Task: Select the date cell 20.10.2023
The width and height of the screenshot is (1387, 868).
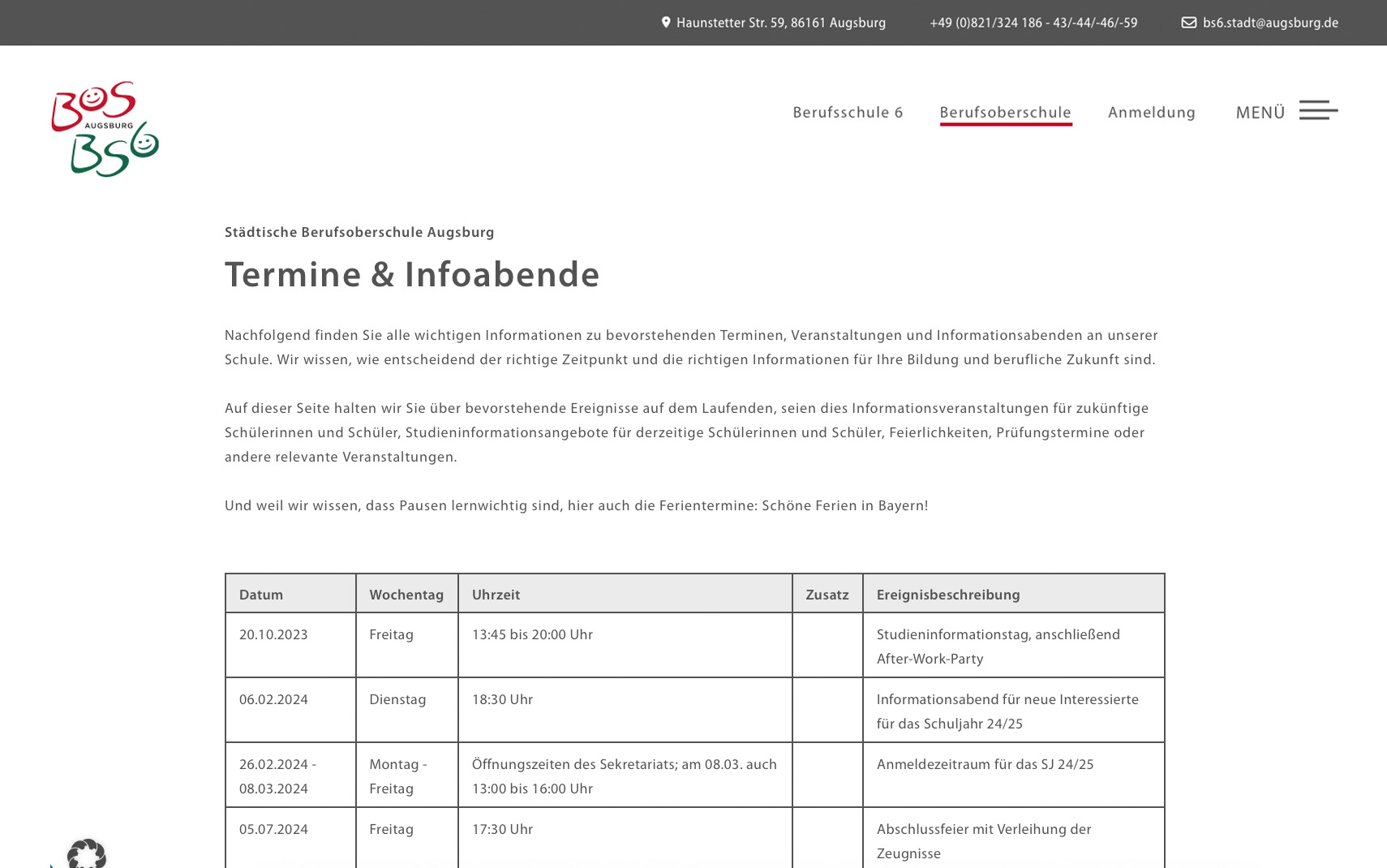Action: (290, 645)
